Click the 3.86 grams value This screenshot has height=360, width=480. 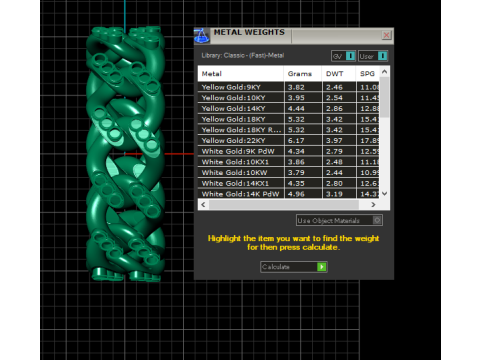(x=296, y=162)
